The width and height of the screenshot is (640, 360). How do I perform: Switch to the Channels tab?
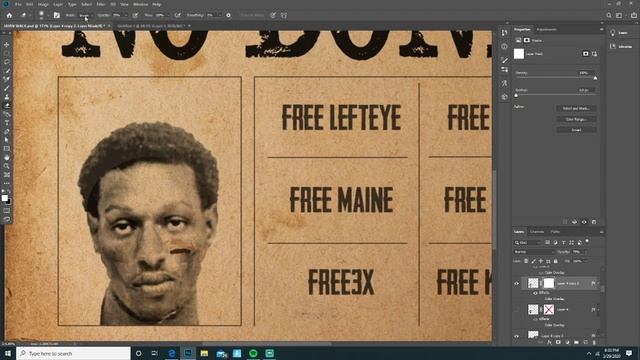537,232
